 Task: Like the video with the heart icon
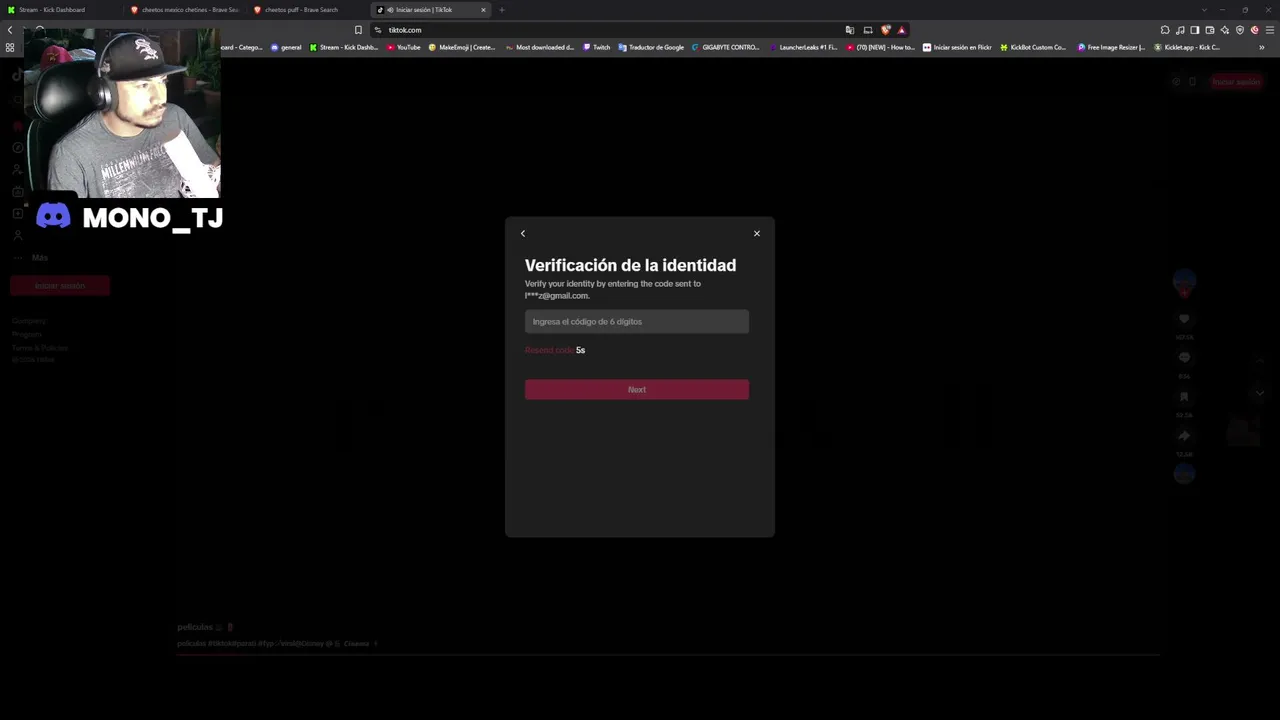coord(1184,319)
